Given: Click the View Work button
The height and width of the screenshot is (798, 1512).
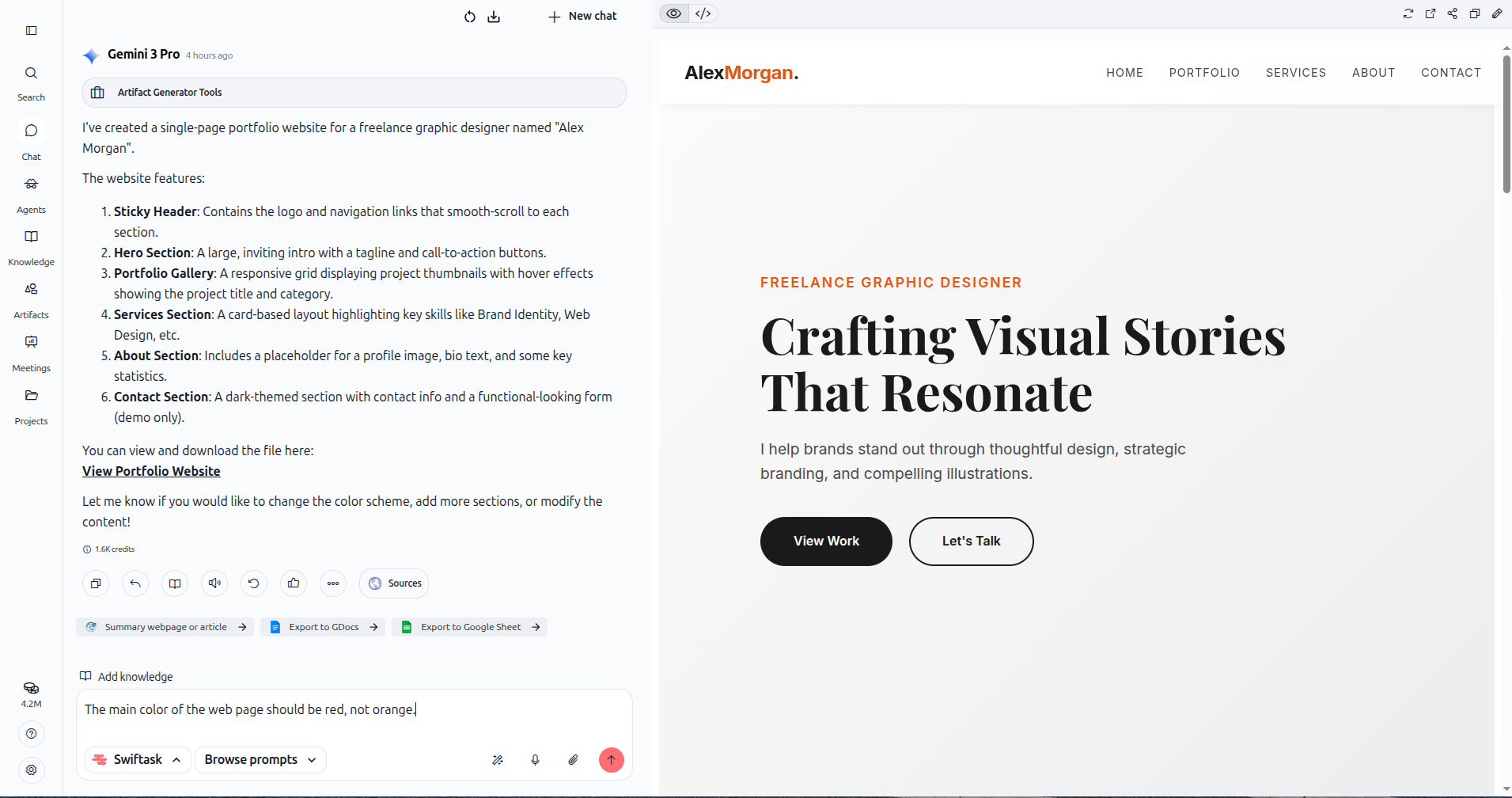Looking at the screenshot, I should coord(826,541).
